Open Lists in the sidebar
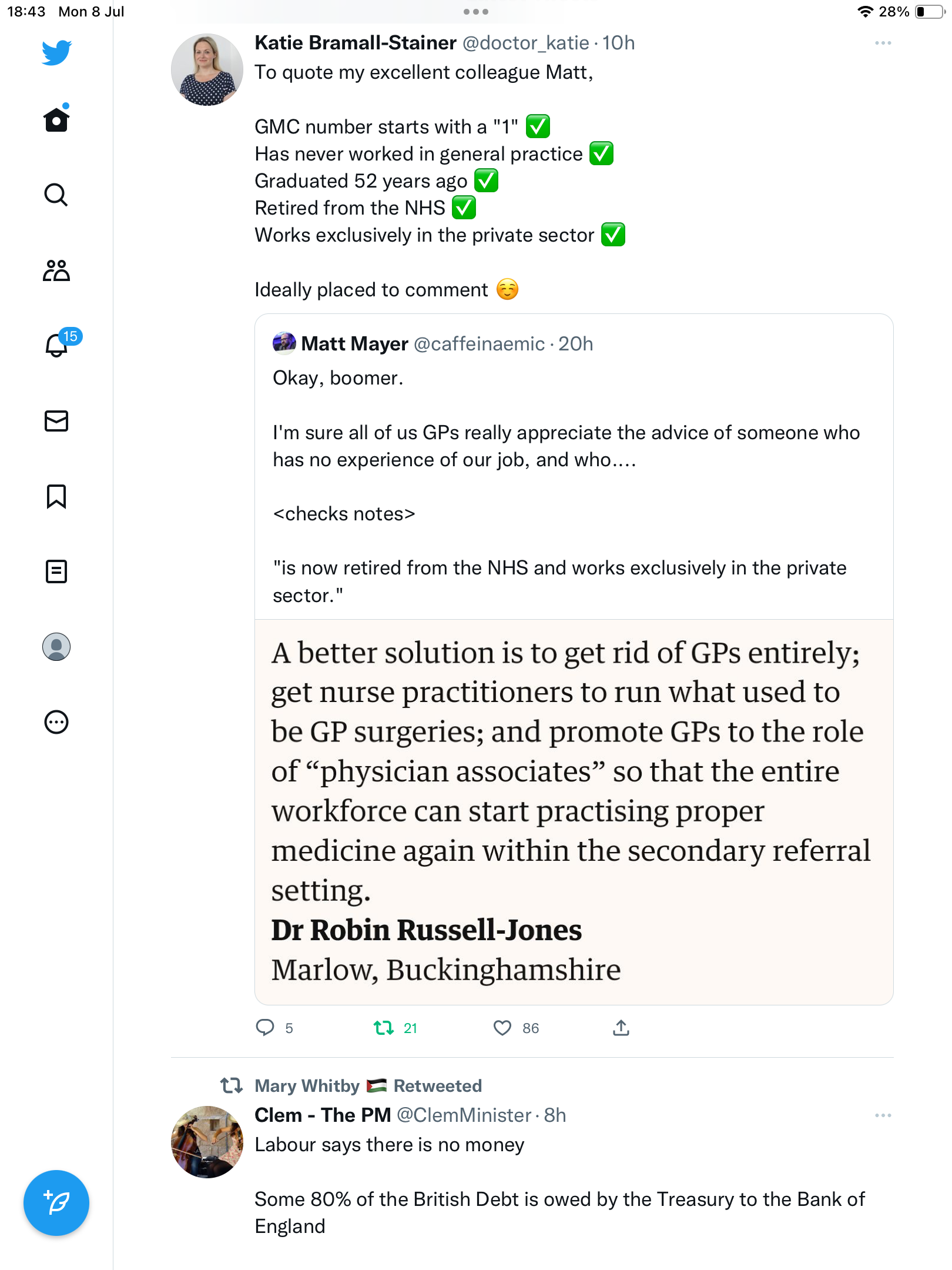This screenshot has width=952, height=1270. [x=56, y=571]
